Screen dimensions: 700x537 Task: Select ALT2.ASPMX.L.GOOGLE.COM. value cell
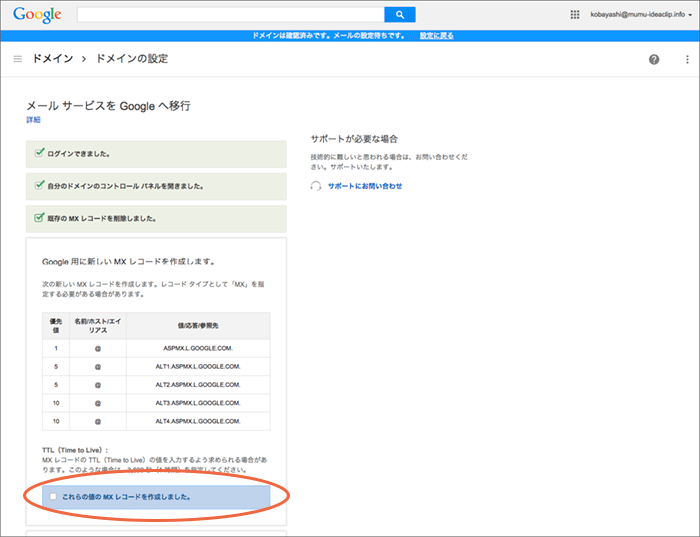coord(198,385)
